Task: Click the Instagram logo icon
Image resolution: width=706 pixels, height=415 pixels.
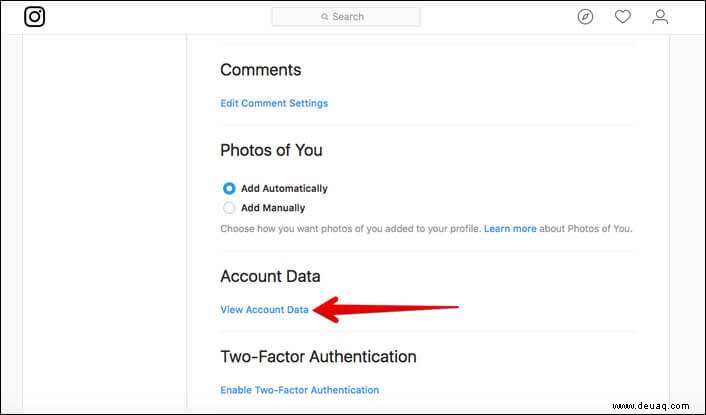Action: [x=34, y=17]
